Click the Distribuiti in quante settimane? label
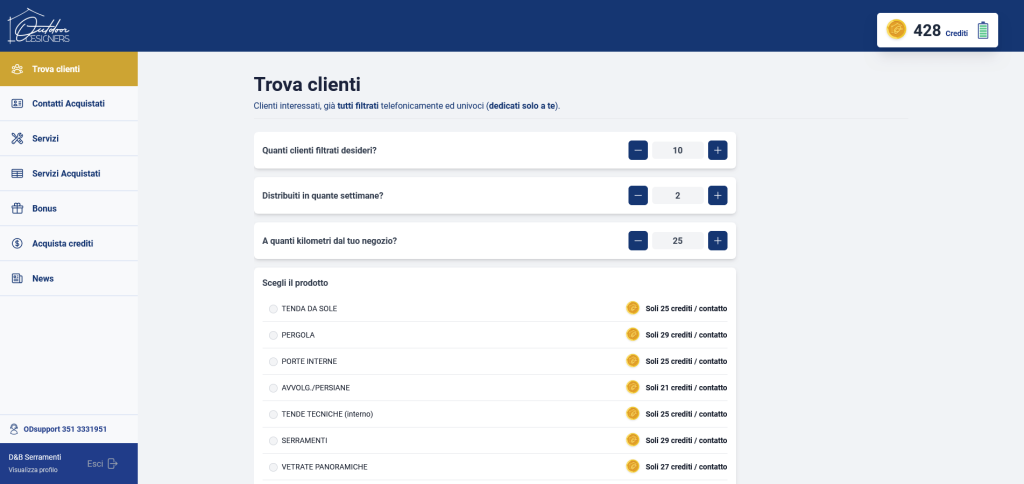 pyautogui.click(x=323, y=195)
